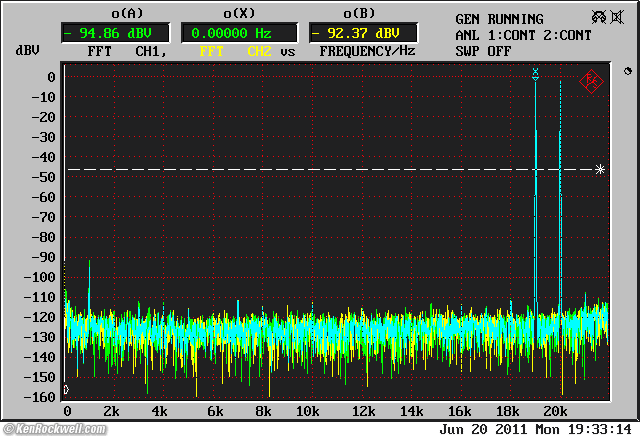Click the 10k frequency axis tick label
Image resolution: width=640 pixels, height=436 pixels.
(x=307, y=412)
